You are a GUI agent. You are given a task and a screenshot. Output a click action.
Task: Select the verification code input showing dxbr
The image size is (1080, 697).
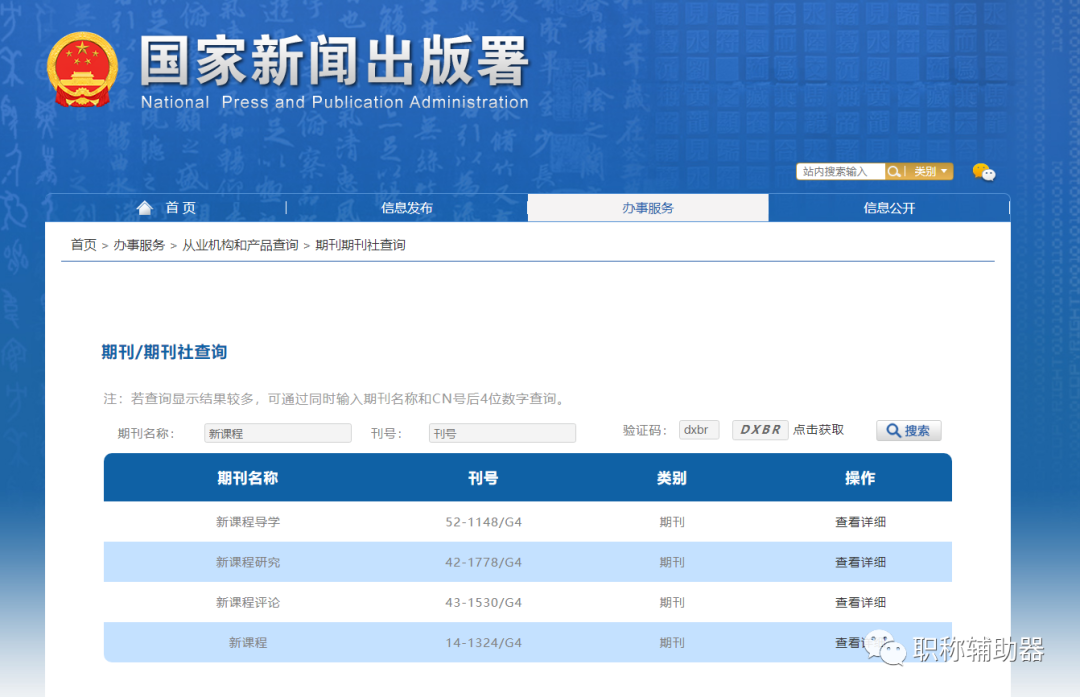click(x=698, y=429)
